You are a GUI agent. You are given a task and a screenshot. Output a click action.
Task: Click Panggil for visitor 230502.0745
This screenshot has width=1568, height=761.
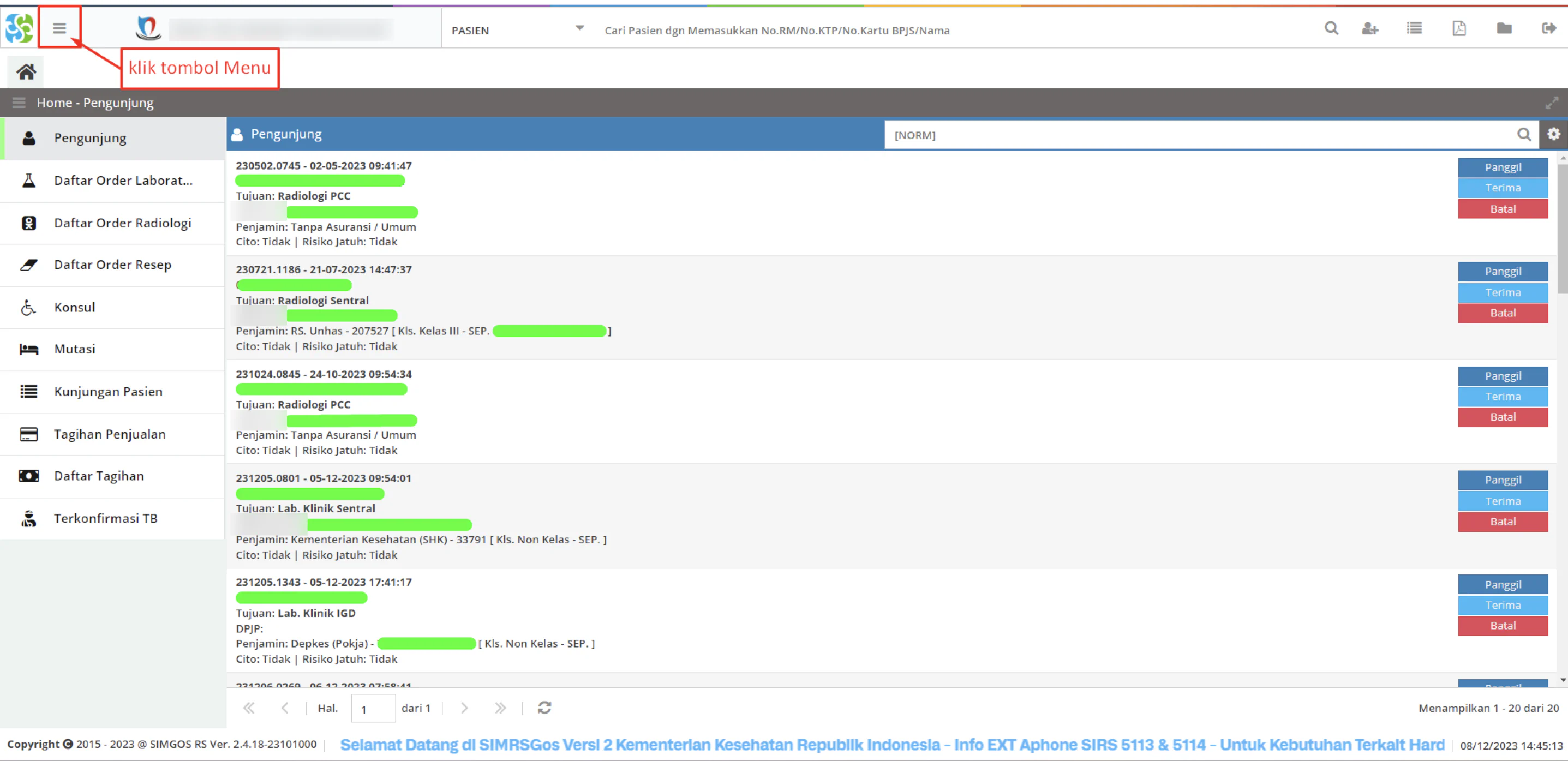click(1503, 167)
